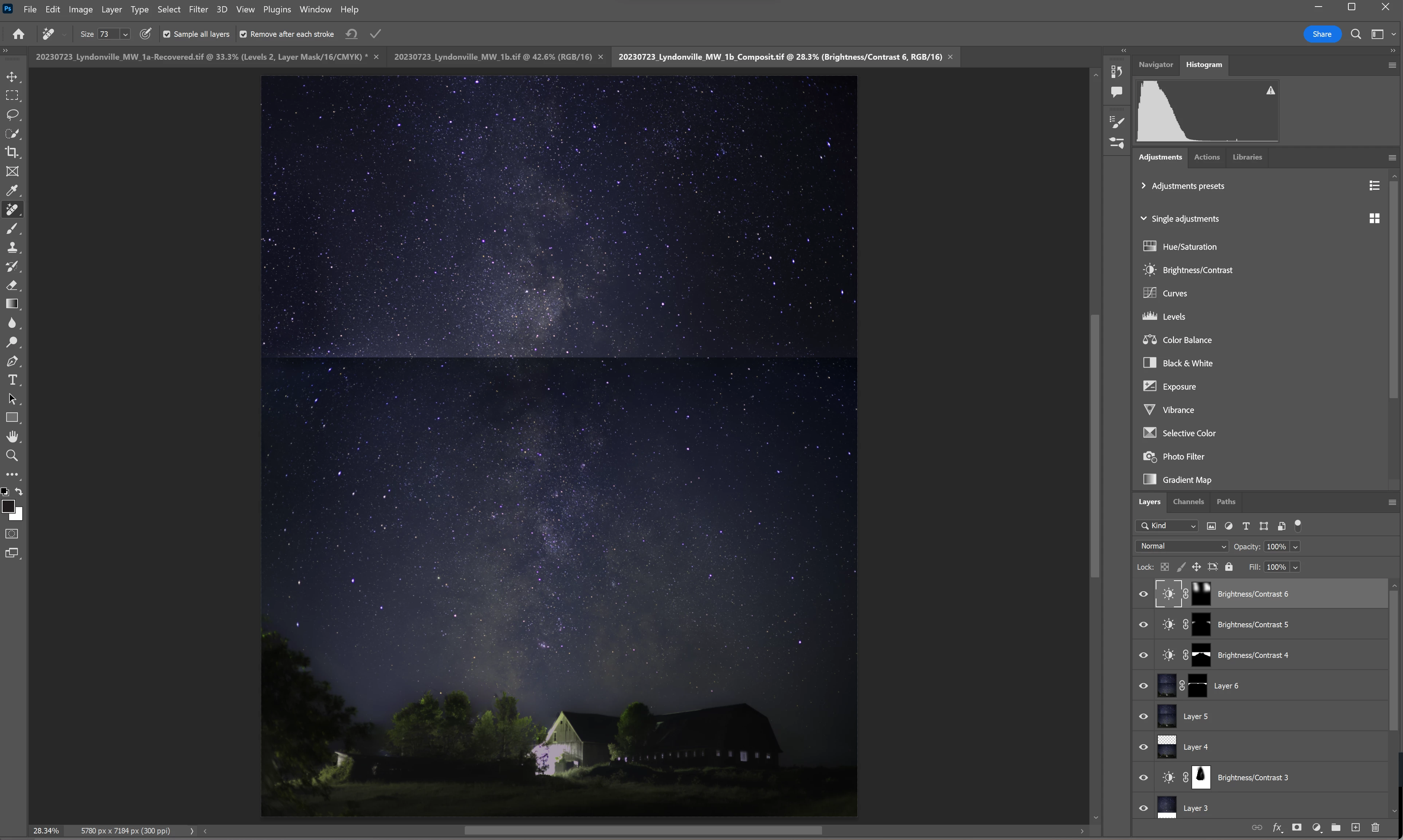Select the Horizontal Type tool
The image size is (1403, 840).
[12, 380]
